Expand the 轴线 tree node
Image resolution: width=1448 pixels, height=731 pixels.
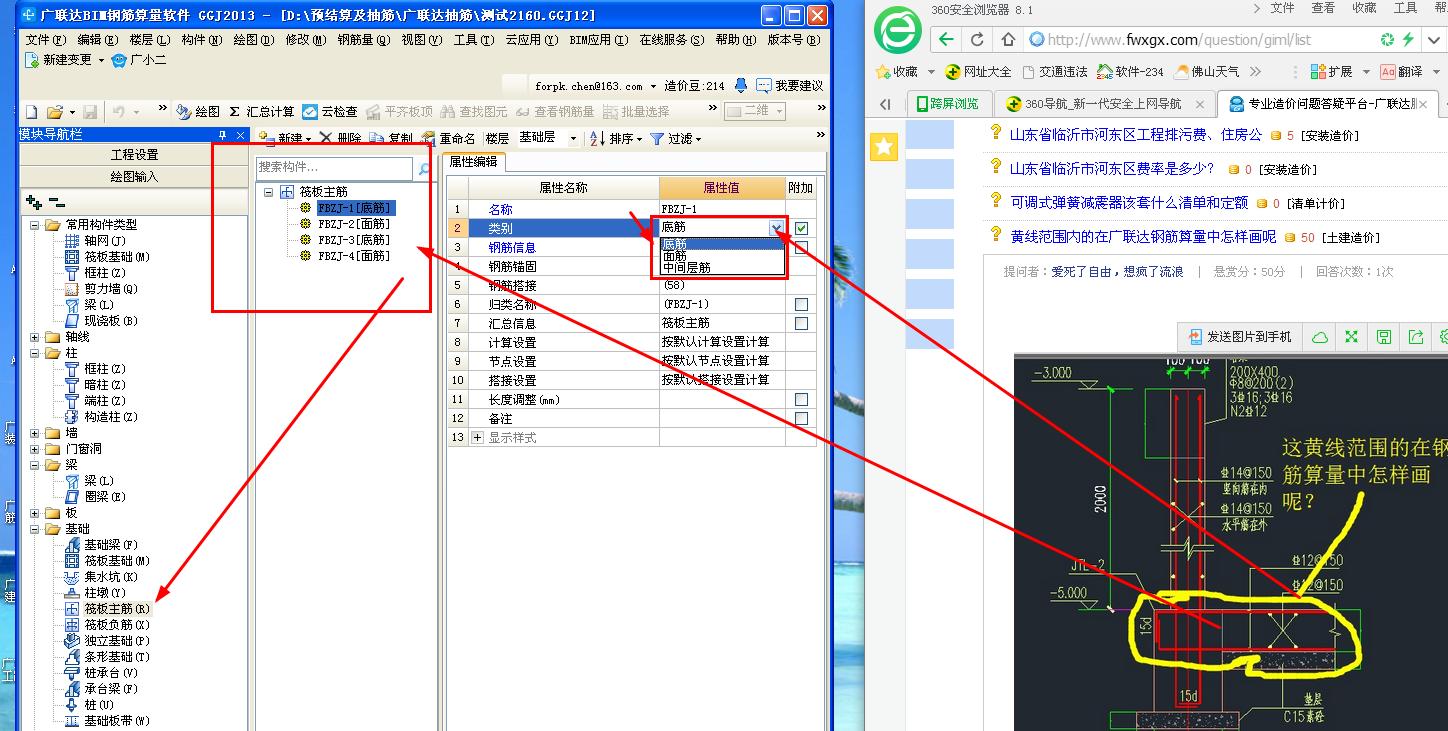click(x=35, y=337)
